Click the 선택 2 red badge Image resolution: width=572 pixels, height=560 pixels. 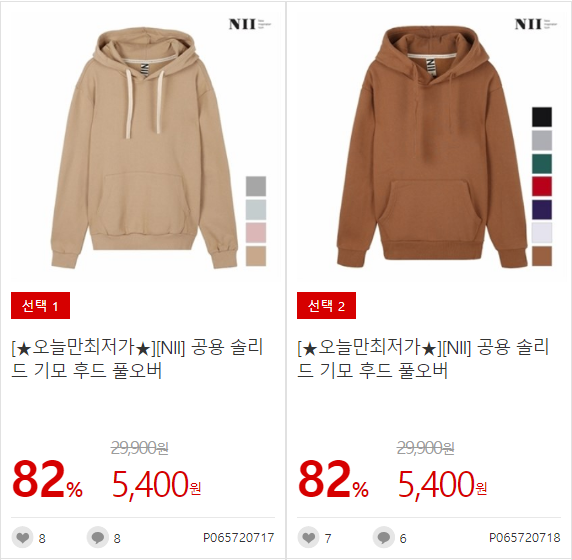pyautogui.click(x=326, y=305)
